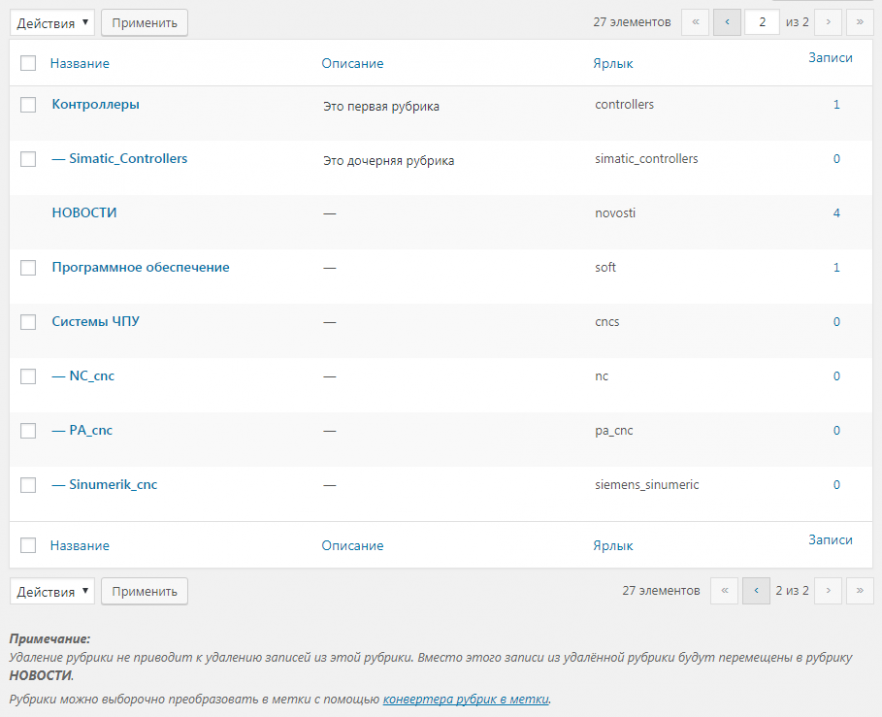
Task: Toggle select-all checkbox in table header
Action: coord(28,63)
